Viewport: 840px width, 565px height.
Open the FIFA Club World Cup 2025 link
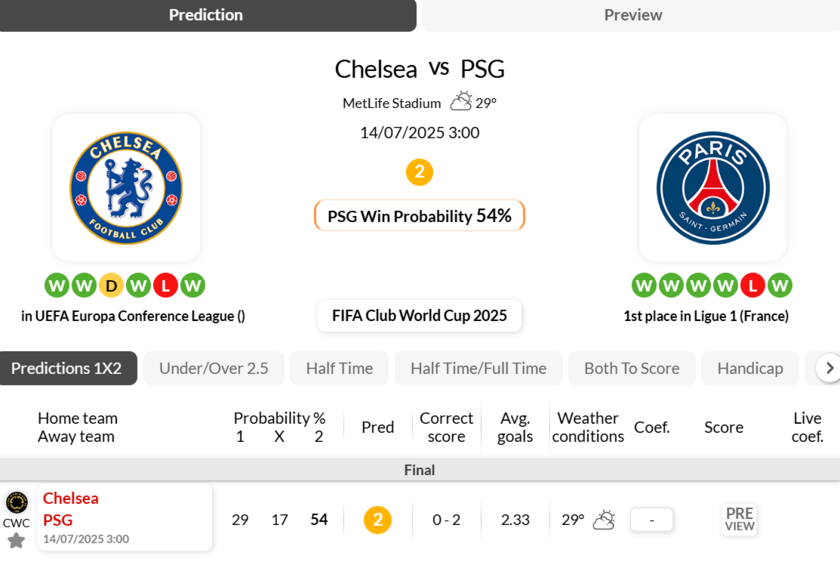pyautogui.click(x=419, y=316)
